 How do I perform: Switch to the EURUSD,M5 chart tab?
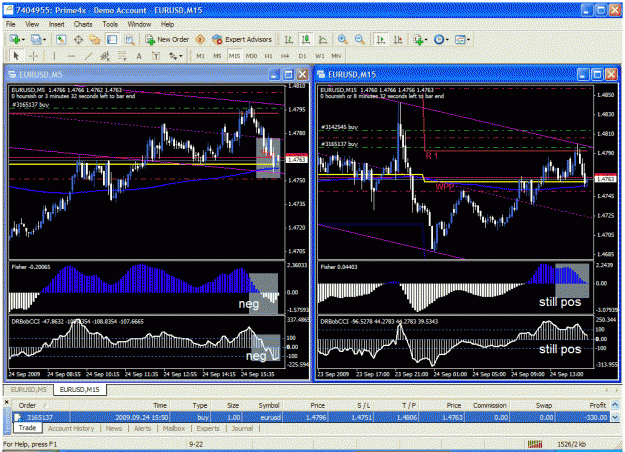pos(28,389)
